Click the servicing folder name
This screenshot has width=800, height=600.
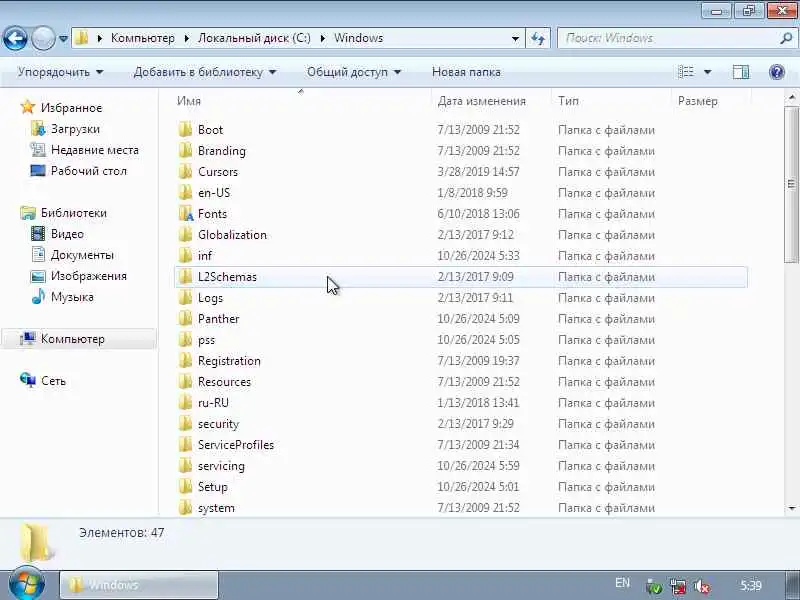point(221,466)
